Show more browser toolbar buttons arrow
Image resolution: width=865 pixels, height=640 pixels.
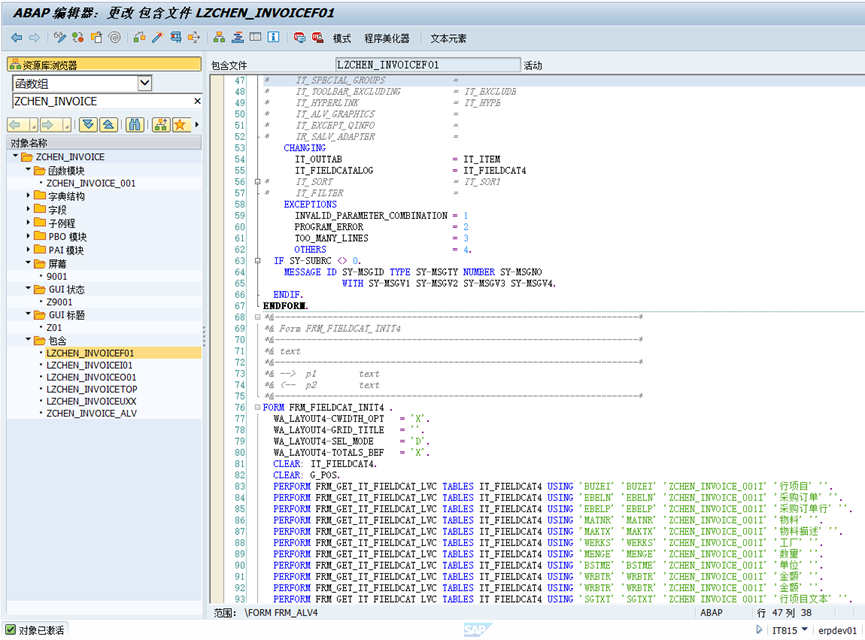196,125
